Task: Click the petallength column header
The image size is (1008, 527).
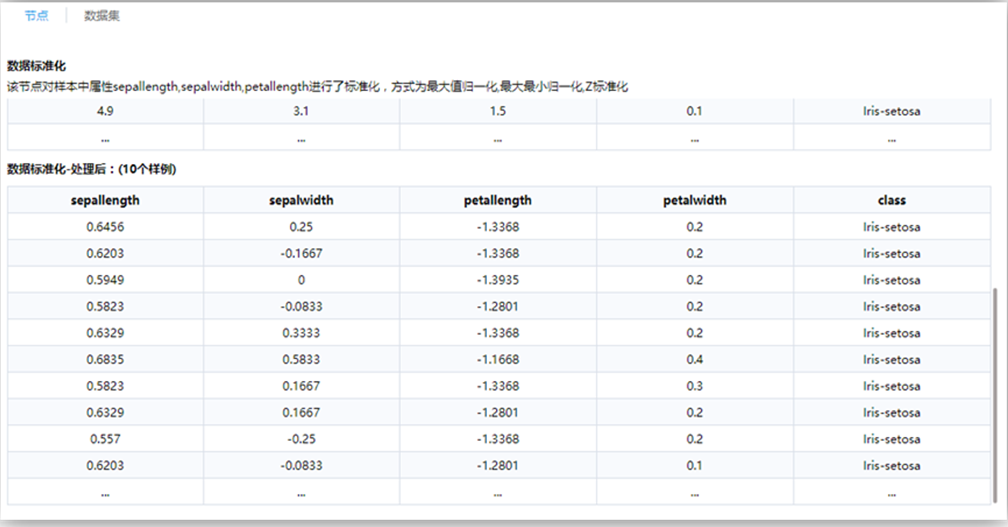Action: (498, 200)
